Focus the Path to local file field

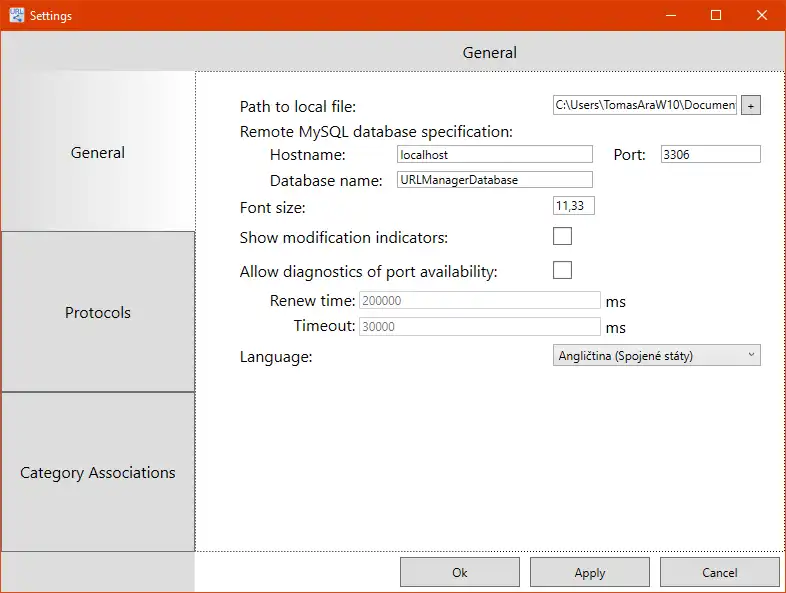pyautogui.click(x=645, y=105)
